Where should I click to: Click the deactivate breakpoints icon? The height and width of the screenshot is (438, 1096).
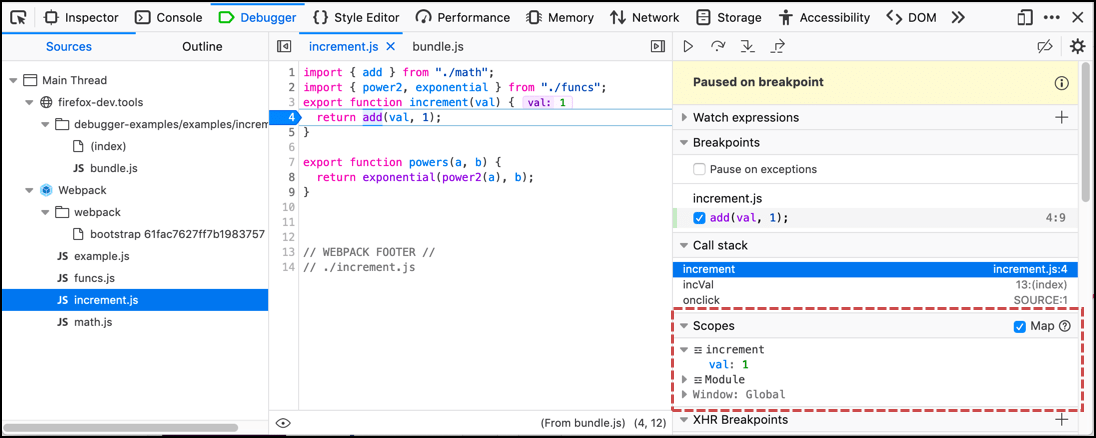[x=1045, y=47]
